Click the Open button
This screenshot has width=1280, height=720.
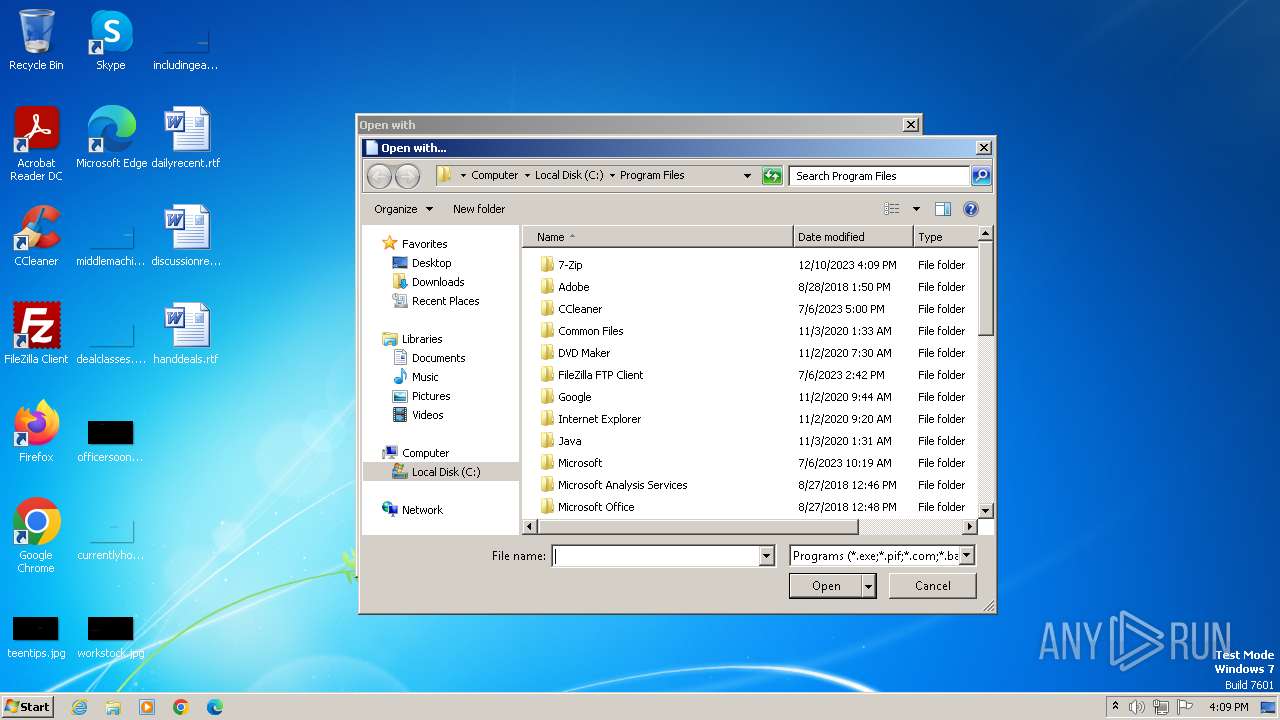[826, 586]
